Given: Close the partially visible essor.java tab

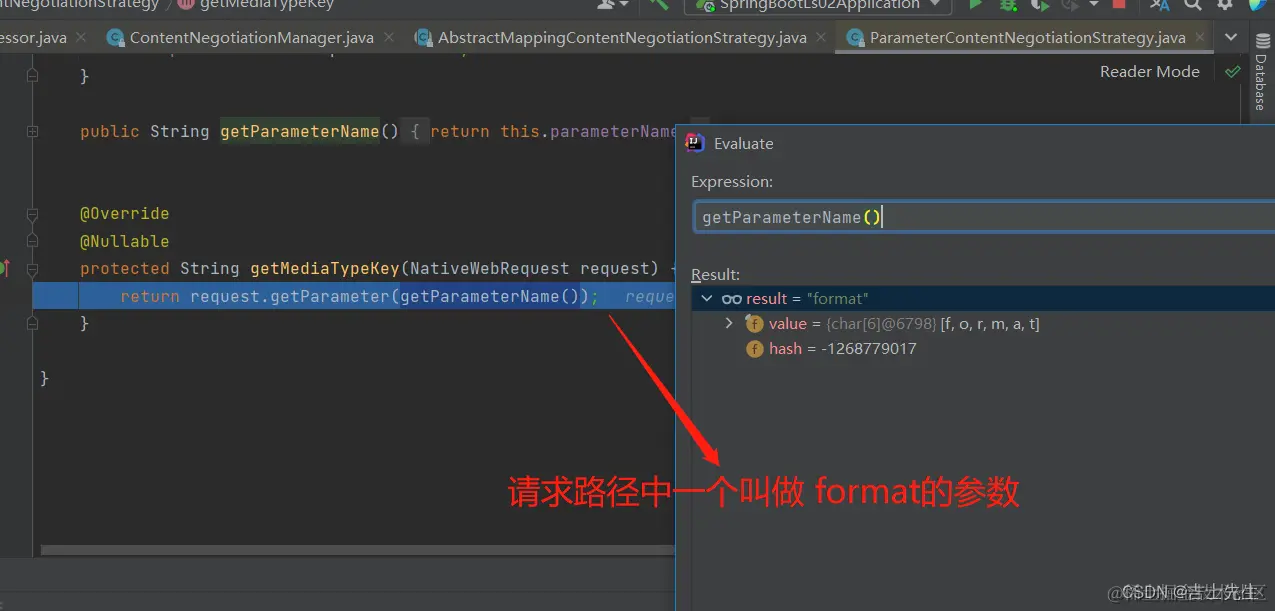Looking at the screenshot, I should (x=82, y=38).
